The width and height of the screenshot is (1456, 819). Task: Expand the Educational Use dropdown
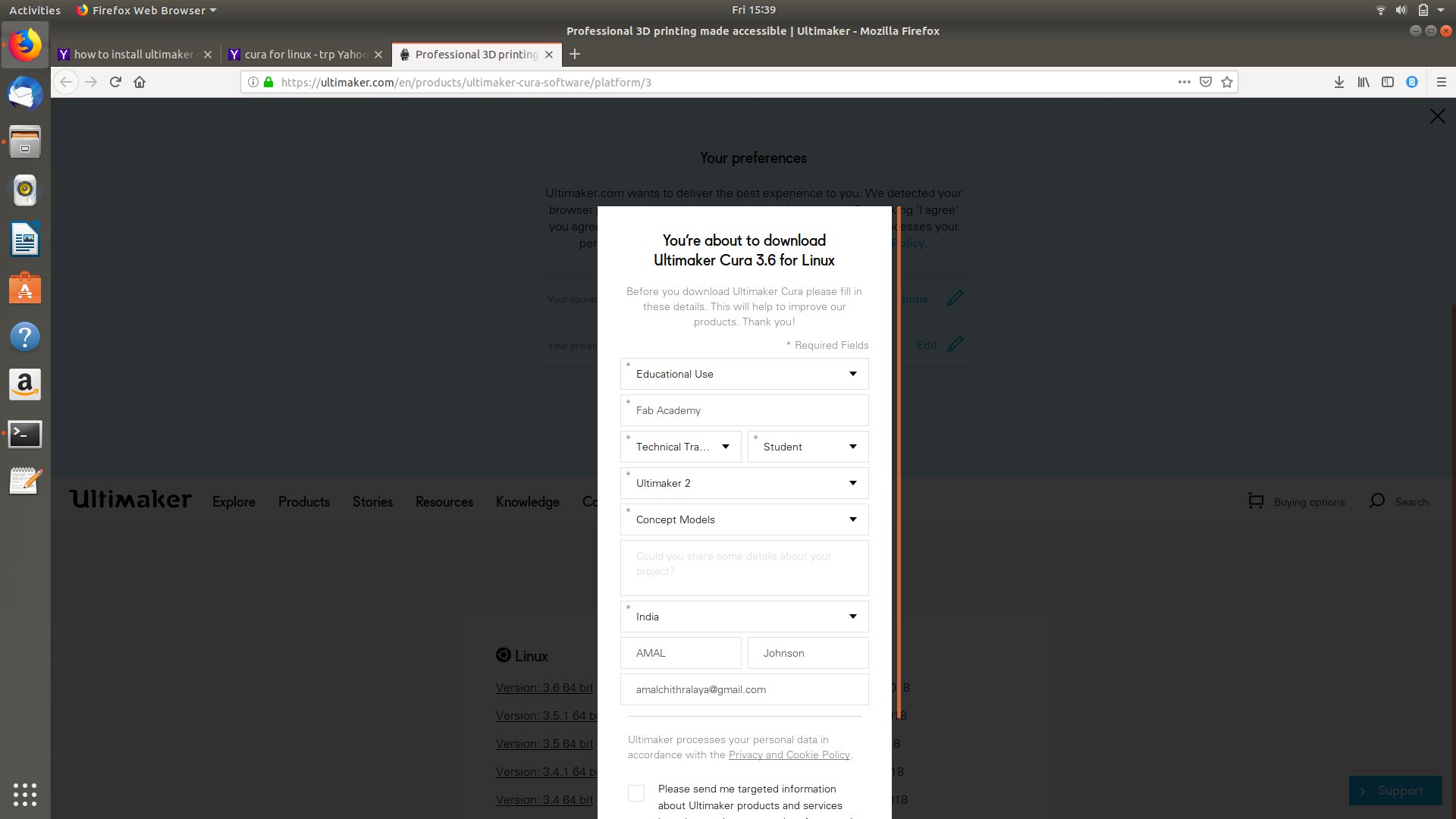(x=744, y=374)
